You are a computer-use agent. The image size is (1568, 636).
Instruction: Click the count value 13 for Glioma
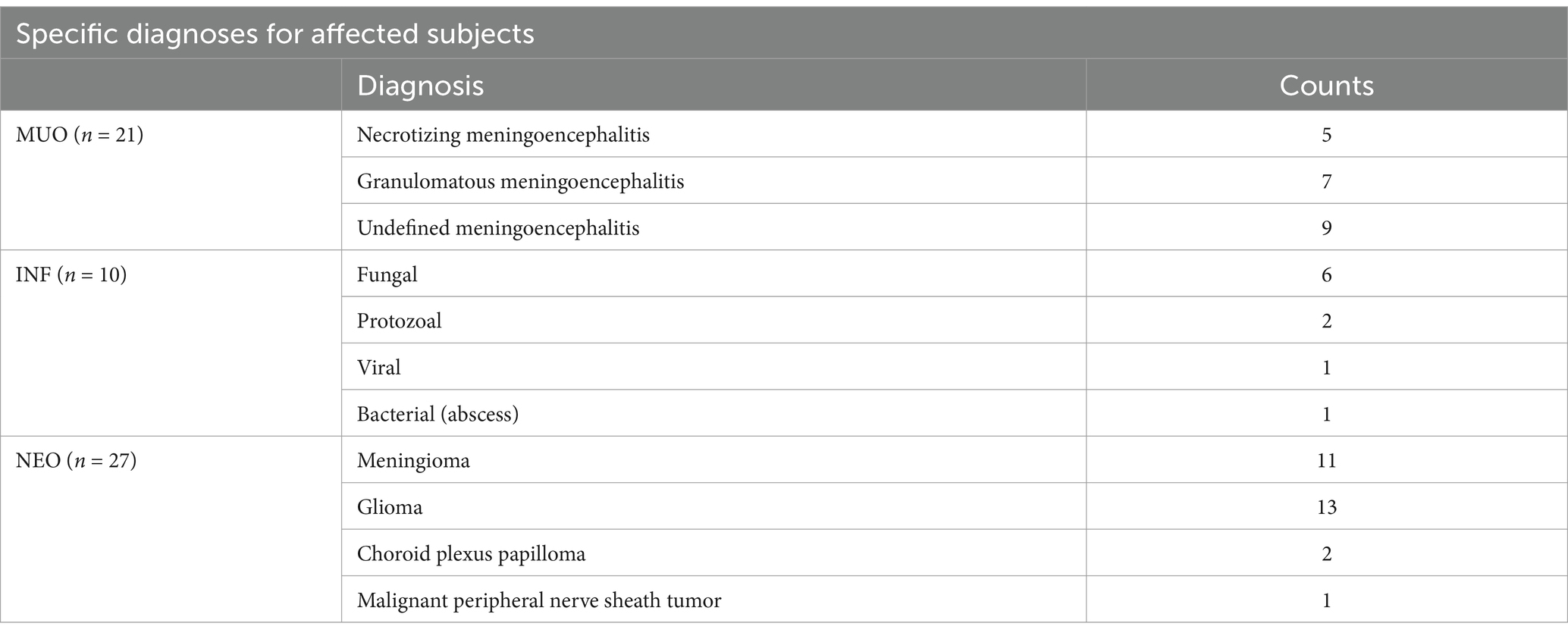1326,507
